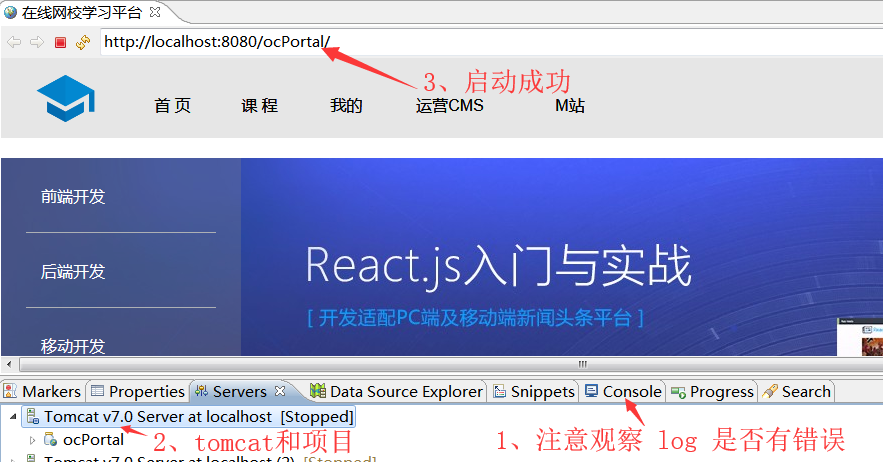Click the Progress tab icon
Screen dimensions: 883x462
click(x=678, y=392)
